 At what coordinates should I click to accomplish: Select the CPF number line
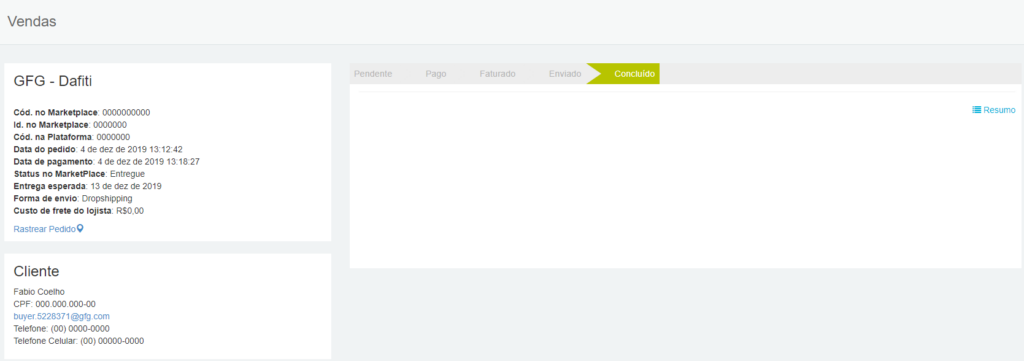pos(55,304)
